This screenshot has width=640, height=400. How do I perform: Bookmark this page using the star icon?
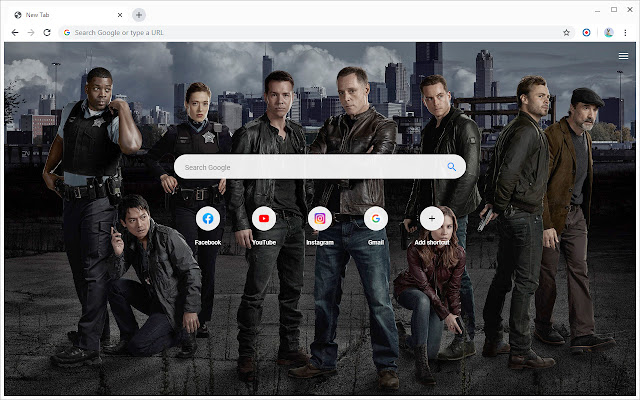coord(566,32)
